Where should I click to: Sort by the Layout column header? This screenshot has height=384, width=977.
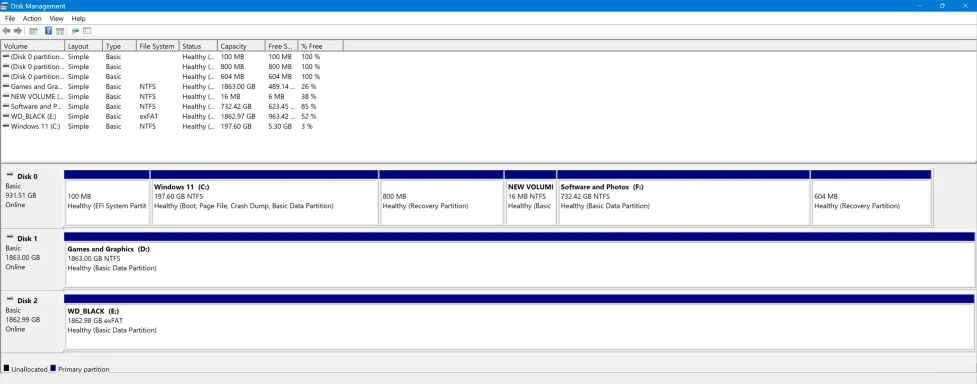pos(83,46)
